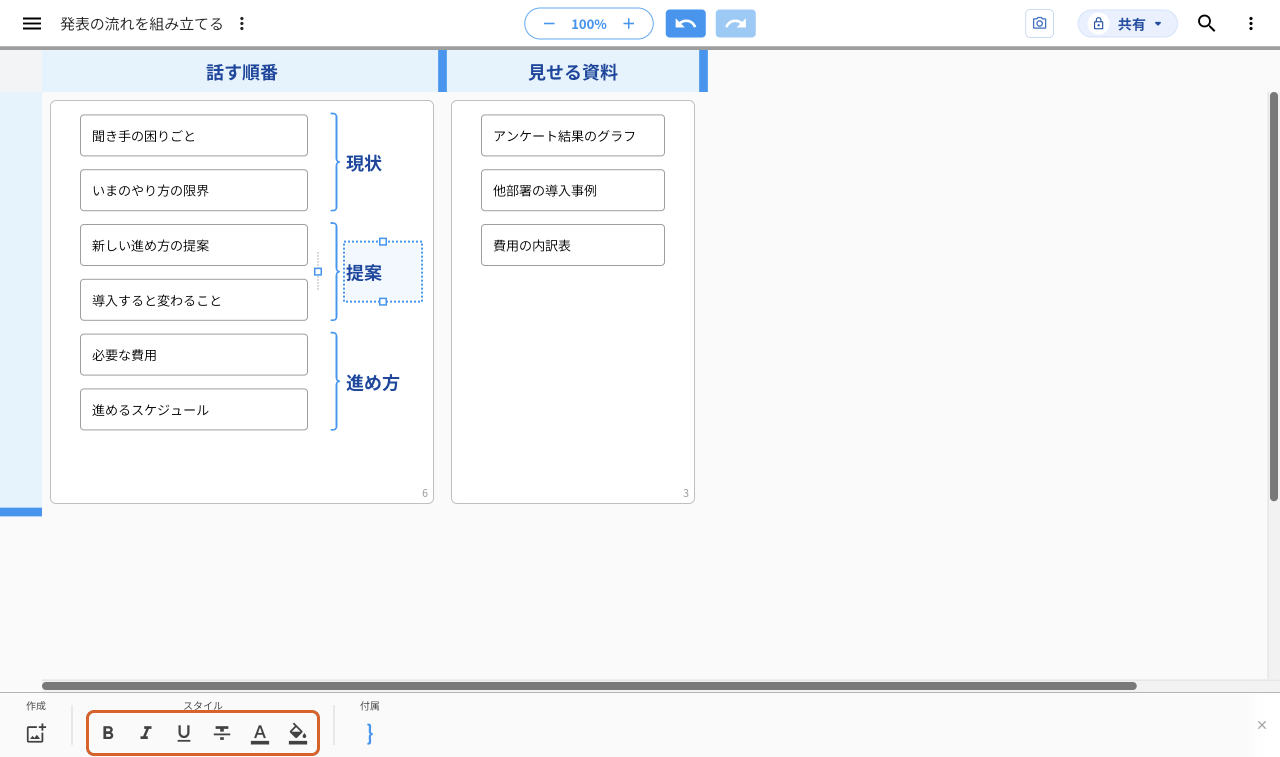The image size is (1280, 757).
Task: Click the left handle beside 提案
Action: coord(318,272)
